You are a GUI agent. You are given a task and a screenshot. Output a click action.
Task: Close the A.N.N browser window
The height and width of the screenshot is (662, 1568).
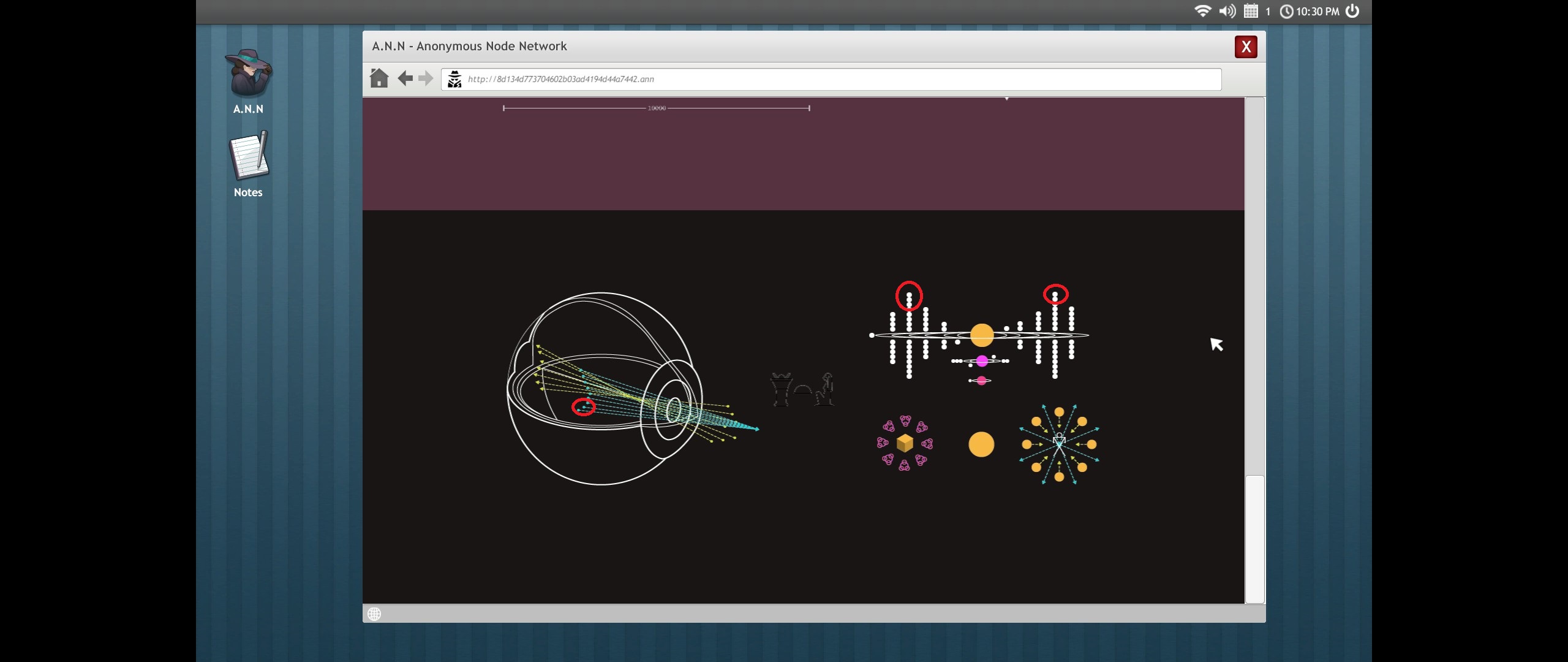click(1246, 47)
